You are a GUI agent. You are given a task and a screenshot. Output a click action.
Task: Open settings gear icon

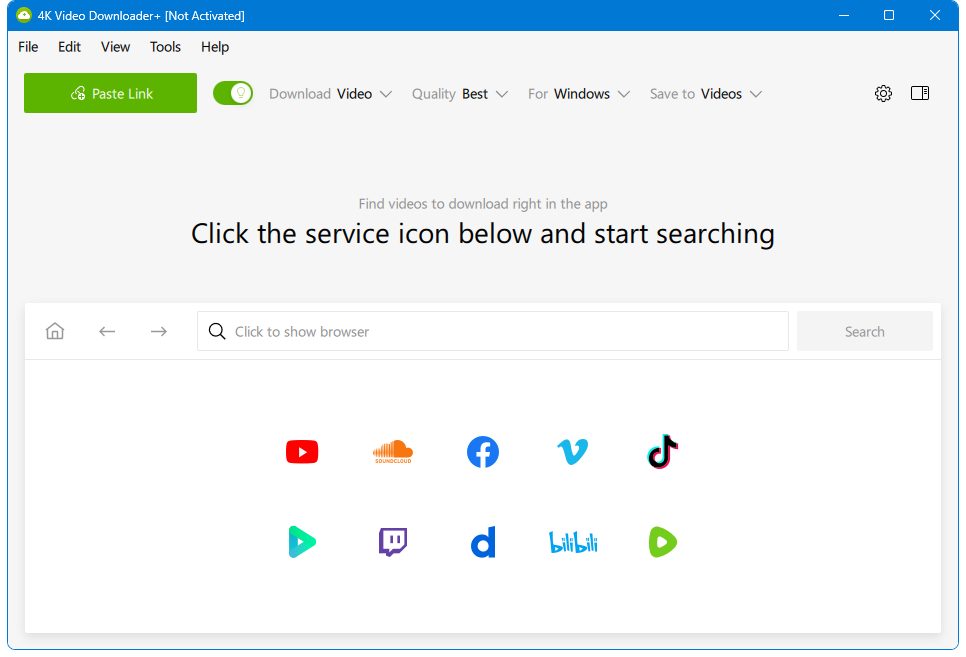[883, 93]
